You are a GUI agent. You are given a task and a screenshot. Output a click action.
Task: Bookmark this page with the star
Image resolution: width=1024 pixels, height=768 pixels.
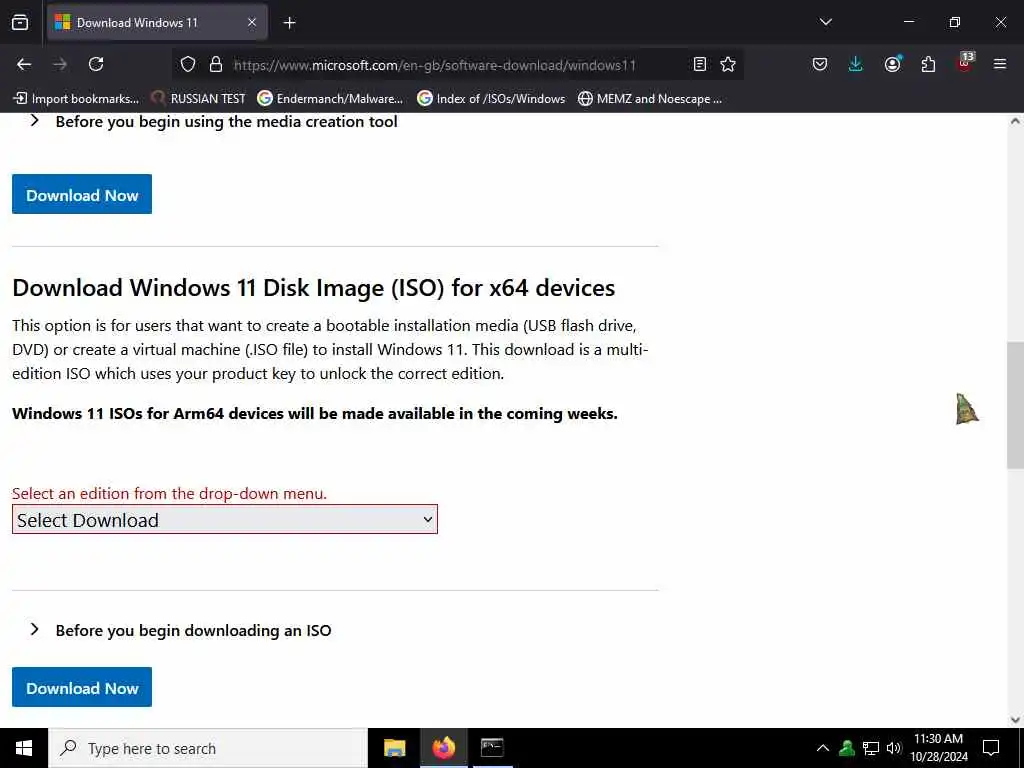point(728,64)
